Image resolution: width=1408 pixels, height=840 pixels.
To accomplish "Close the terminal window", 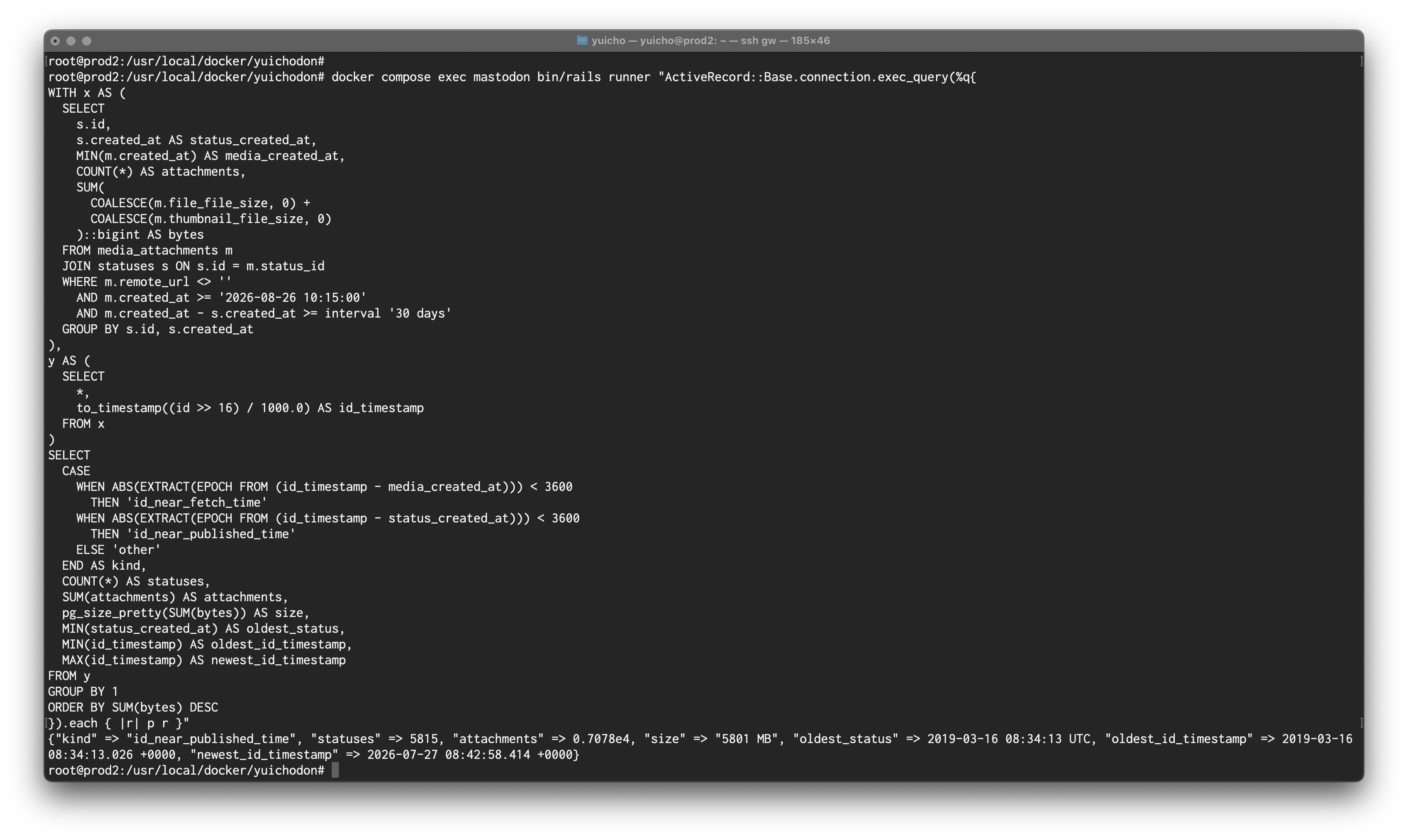I will [55, 41].
